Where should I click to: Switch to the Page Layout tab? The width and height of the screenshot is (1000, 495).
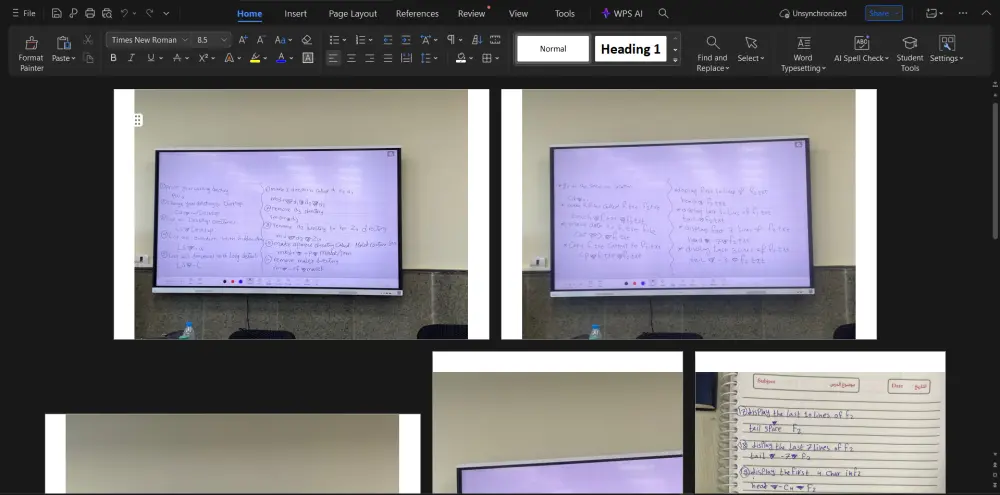[x=353, y=13]
